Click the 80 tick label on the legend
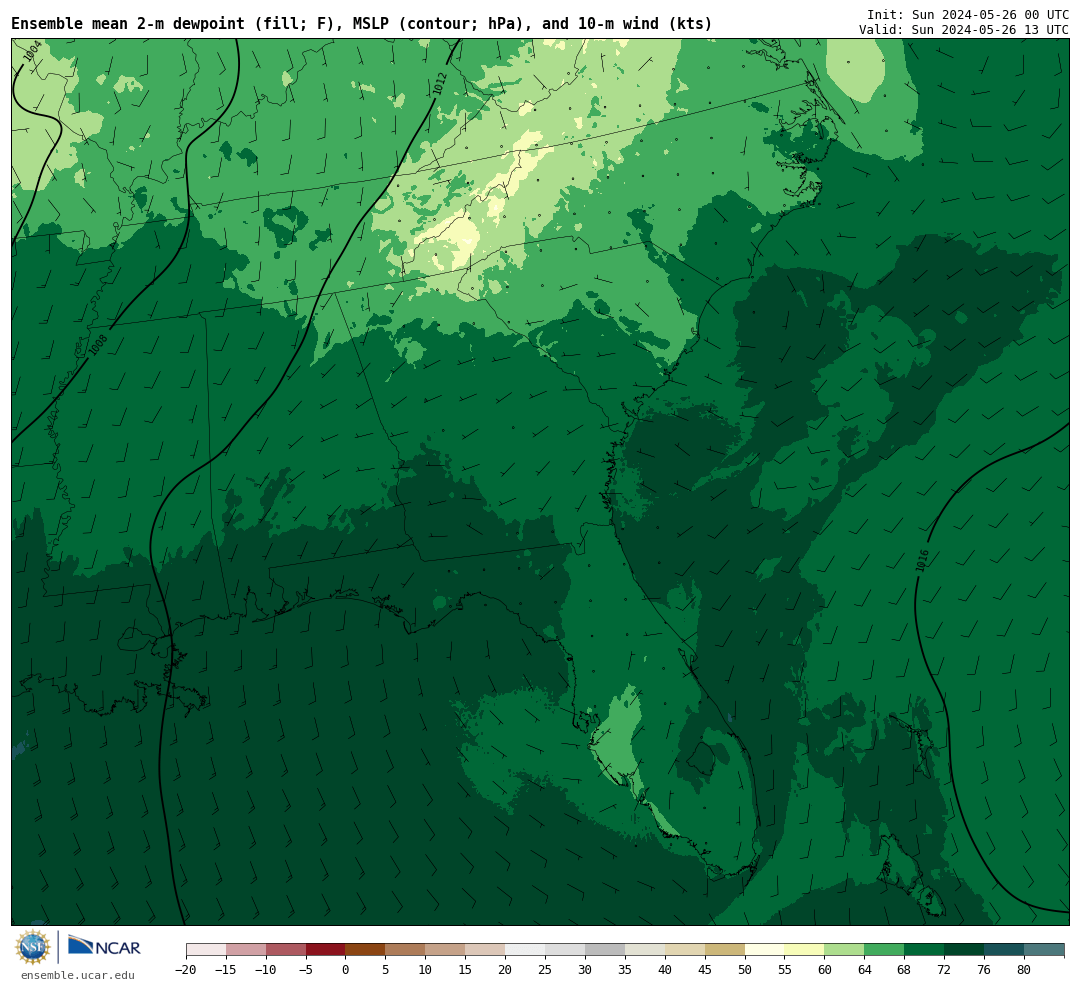Viewport: 1080px width, 988px height. pyautogui.click(x=1025, y=969)
